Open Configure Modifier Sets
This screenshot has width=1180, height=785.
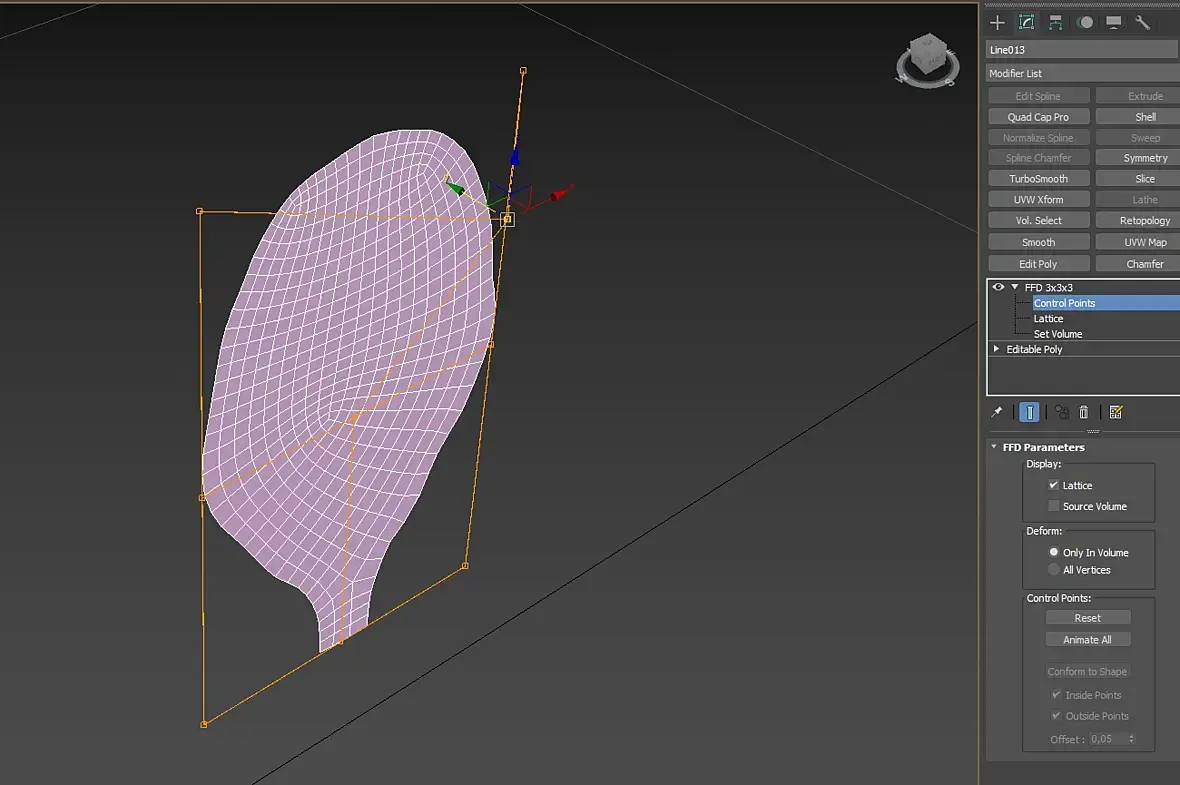1116,412
